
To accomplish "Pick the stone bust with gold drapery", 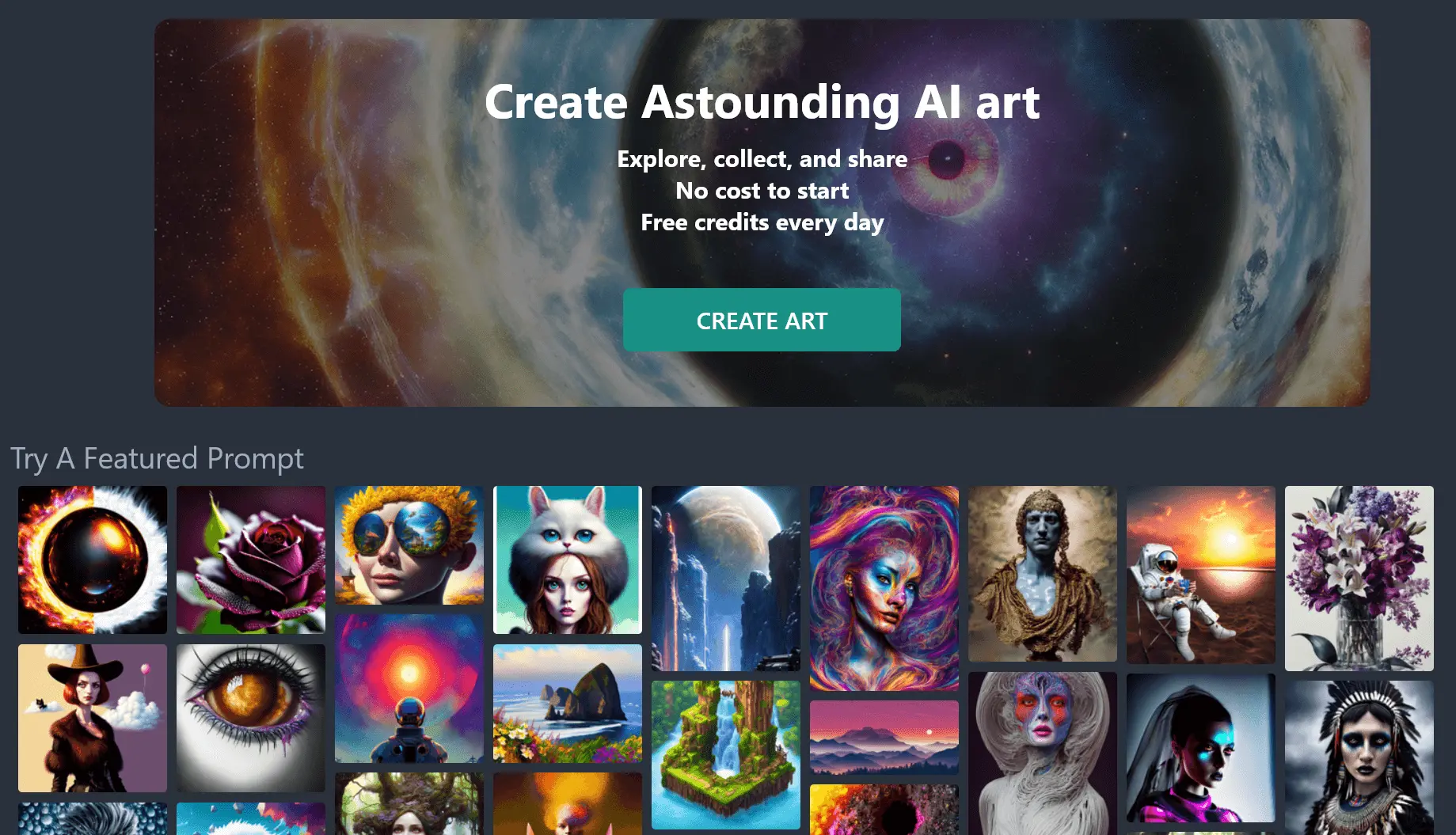I will 1043,574.
